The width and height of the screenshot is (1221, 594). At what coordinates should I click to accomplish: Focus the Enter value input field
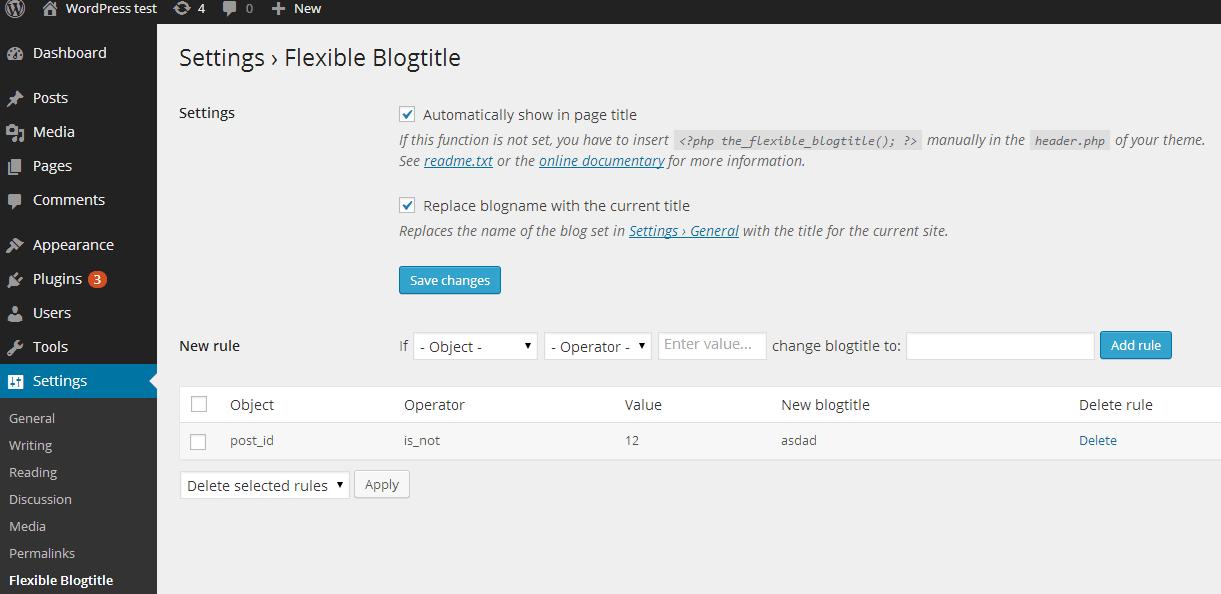click(712, 345)
